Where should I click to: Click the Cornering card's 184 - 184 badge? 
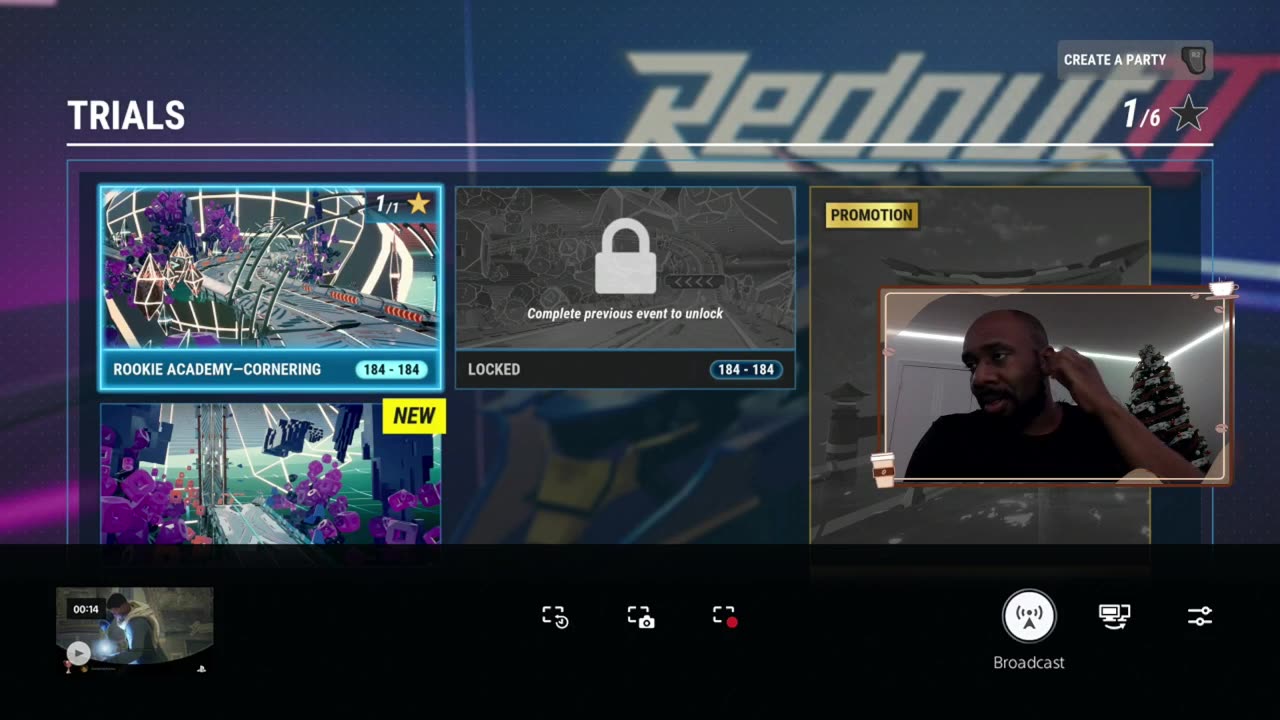(x=391, y=370)
